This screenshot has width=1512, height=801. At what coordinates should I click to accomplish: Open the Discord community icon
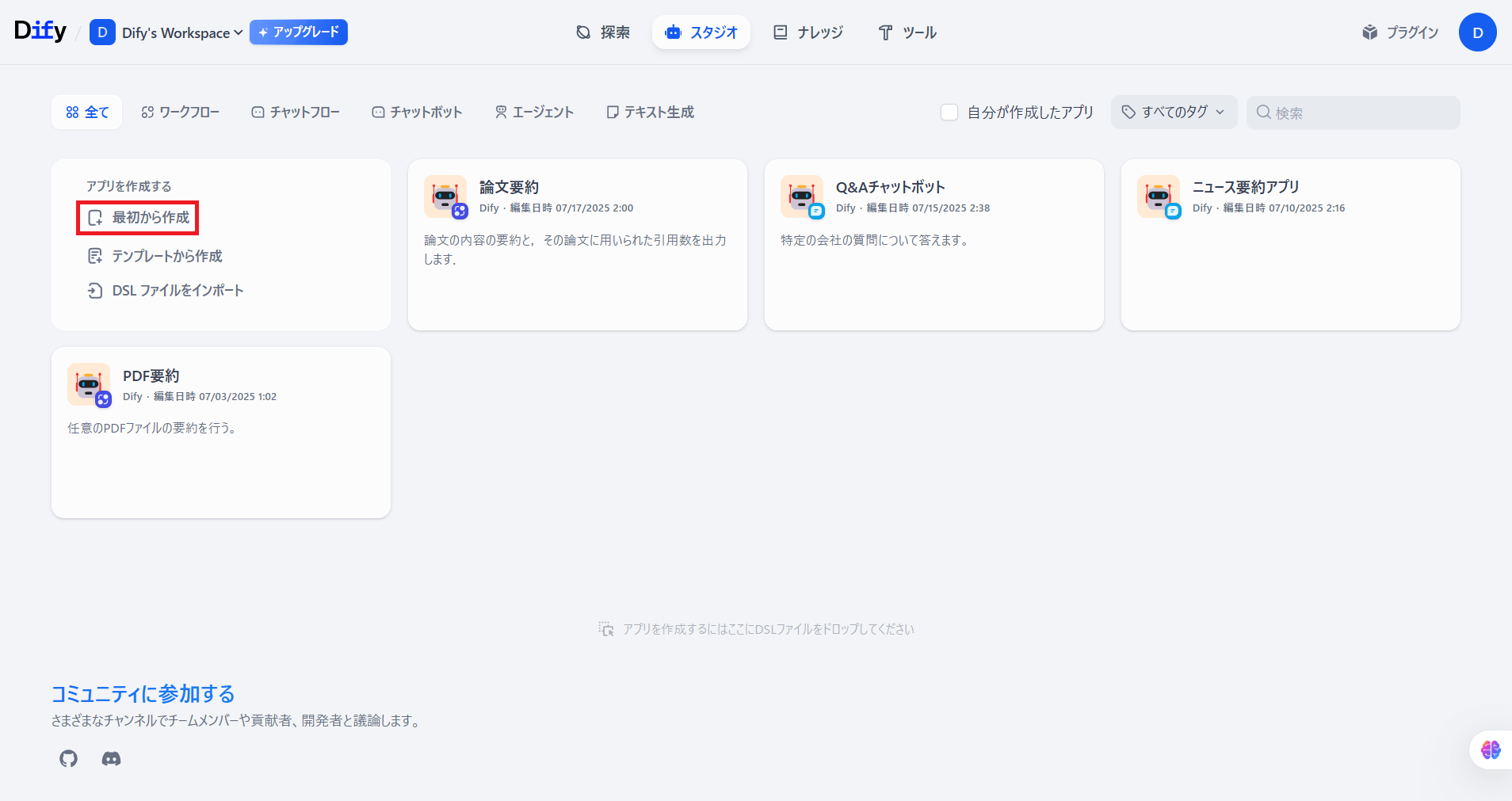click(111, 758)
